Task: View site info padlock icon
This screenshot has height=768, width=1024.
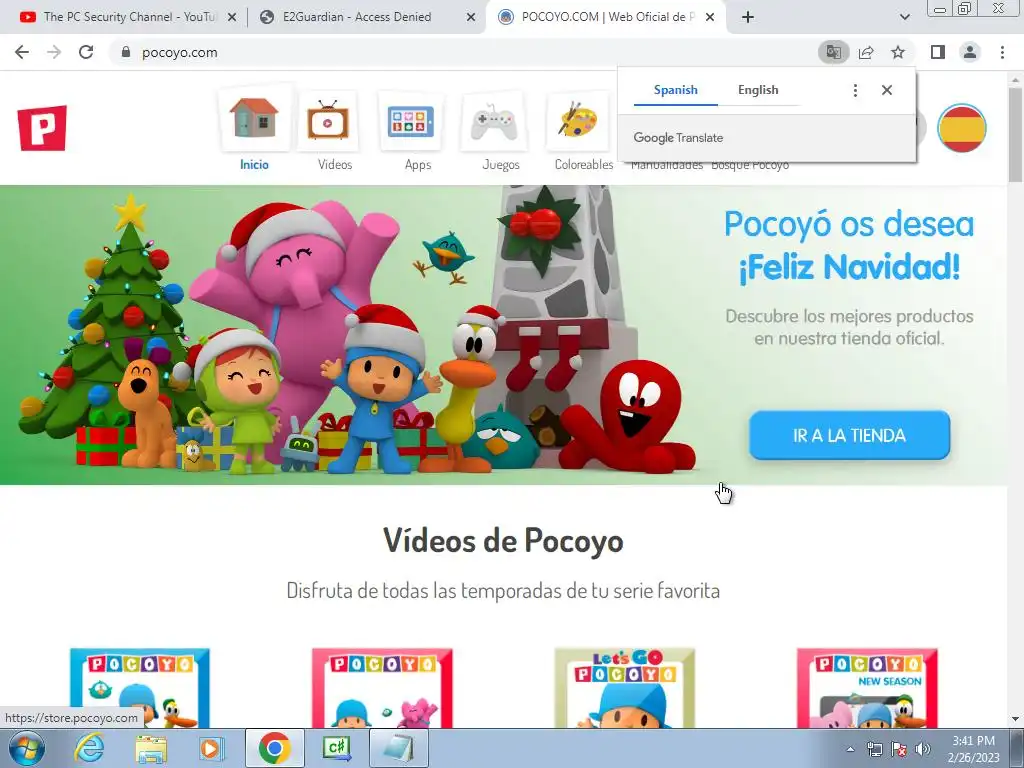Action: pyautogui.click(x=126, y=52)
